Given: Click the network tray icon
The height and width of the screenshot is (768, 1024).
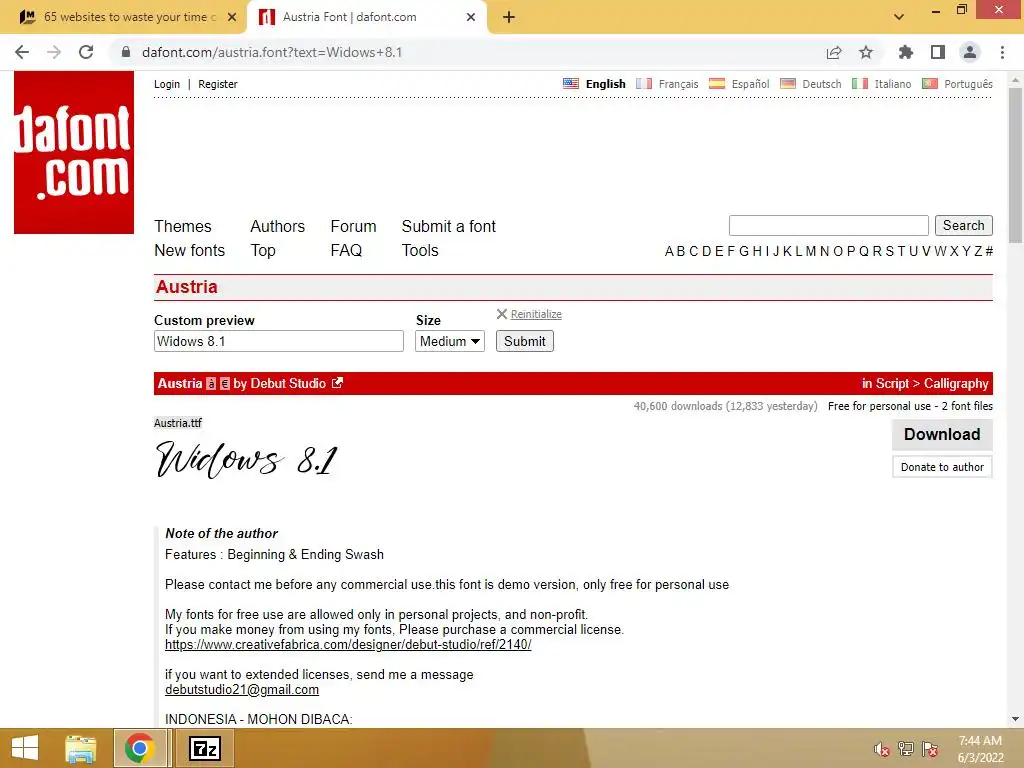Looking at the screenshot, I should [x=906, y=749].
